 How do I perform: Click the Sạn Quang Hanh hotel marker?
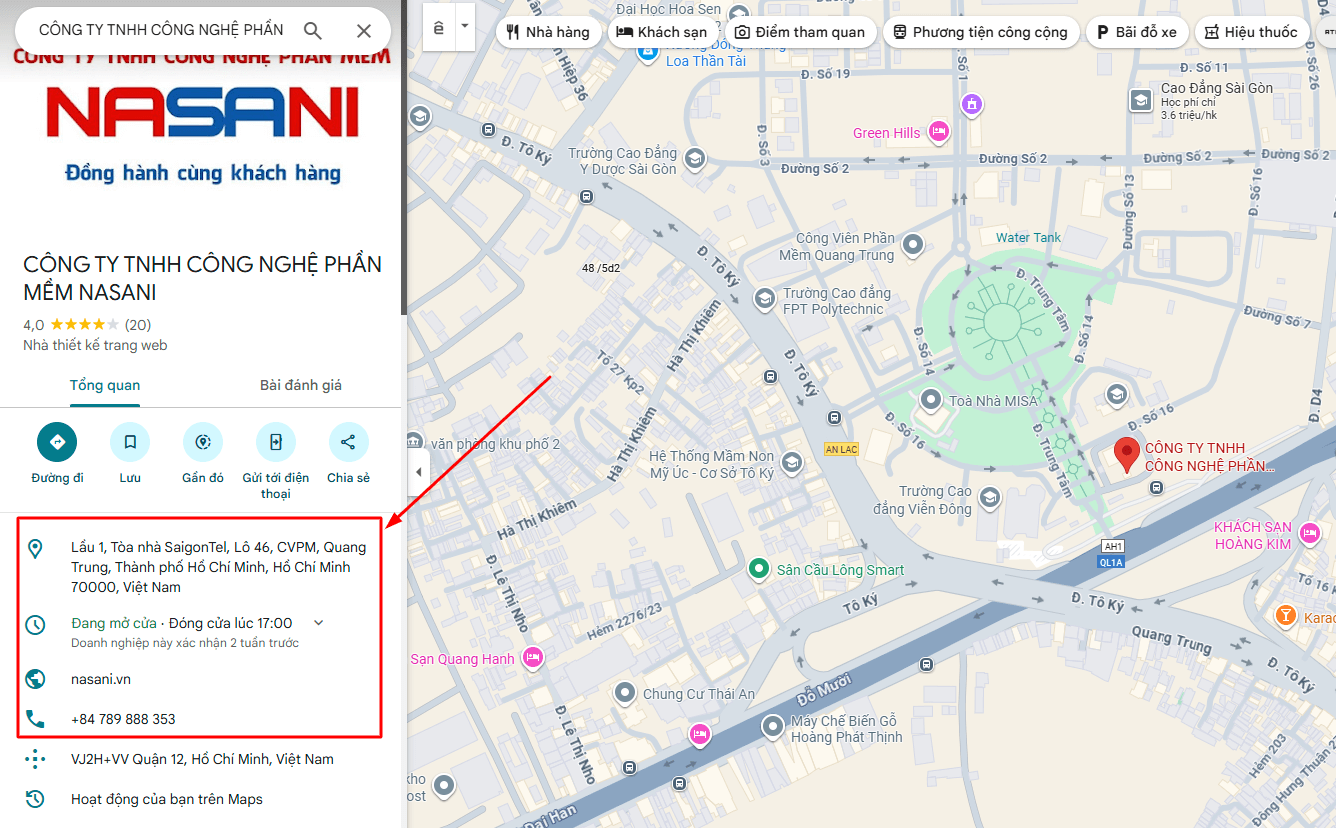[x=533, y=657]
